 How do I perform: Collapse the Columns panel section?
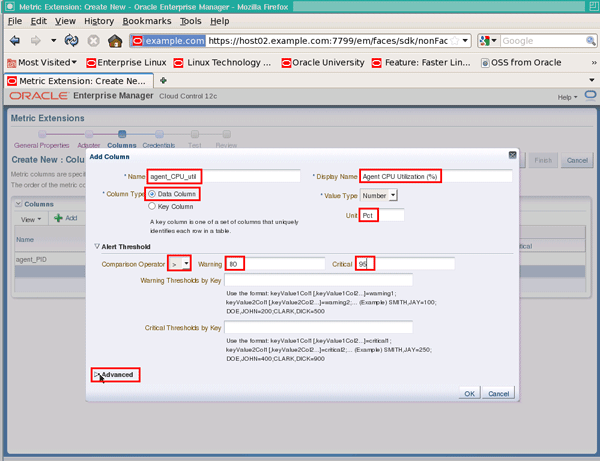[18, 204]
